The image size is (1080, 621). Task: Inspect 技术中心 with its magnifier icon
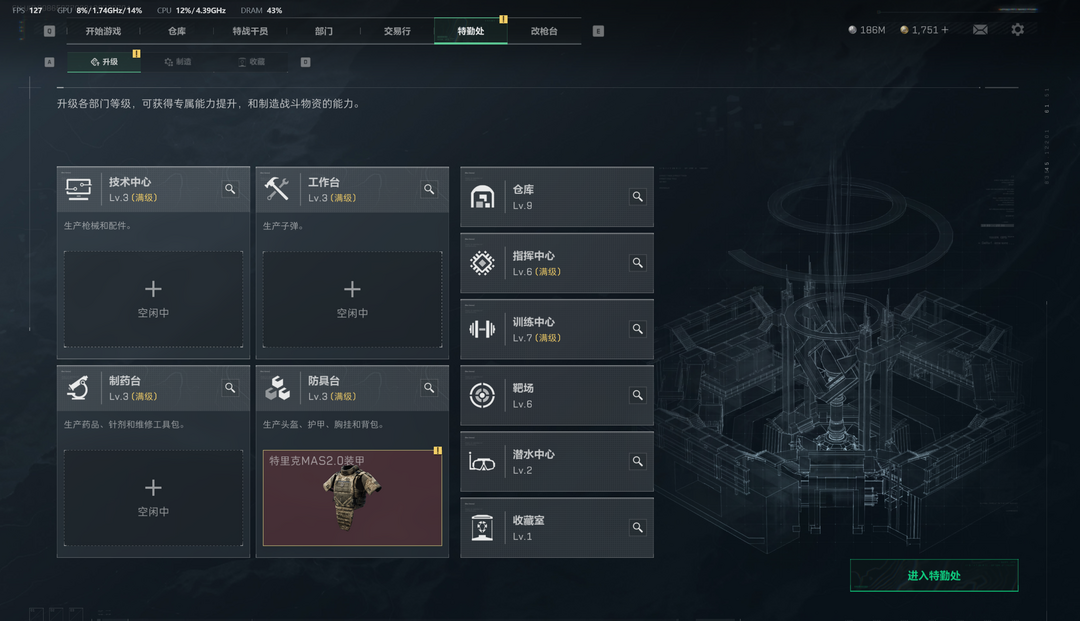[230, 189]
